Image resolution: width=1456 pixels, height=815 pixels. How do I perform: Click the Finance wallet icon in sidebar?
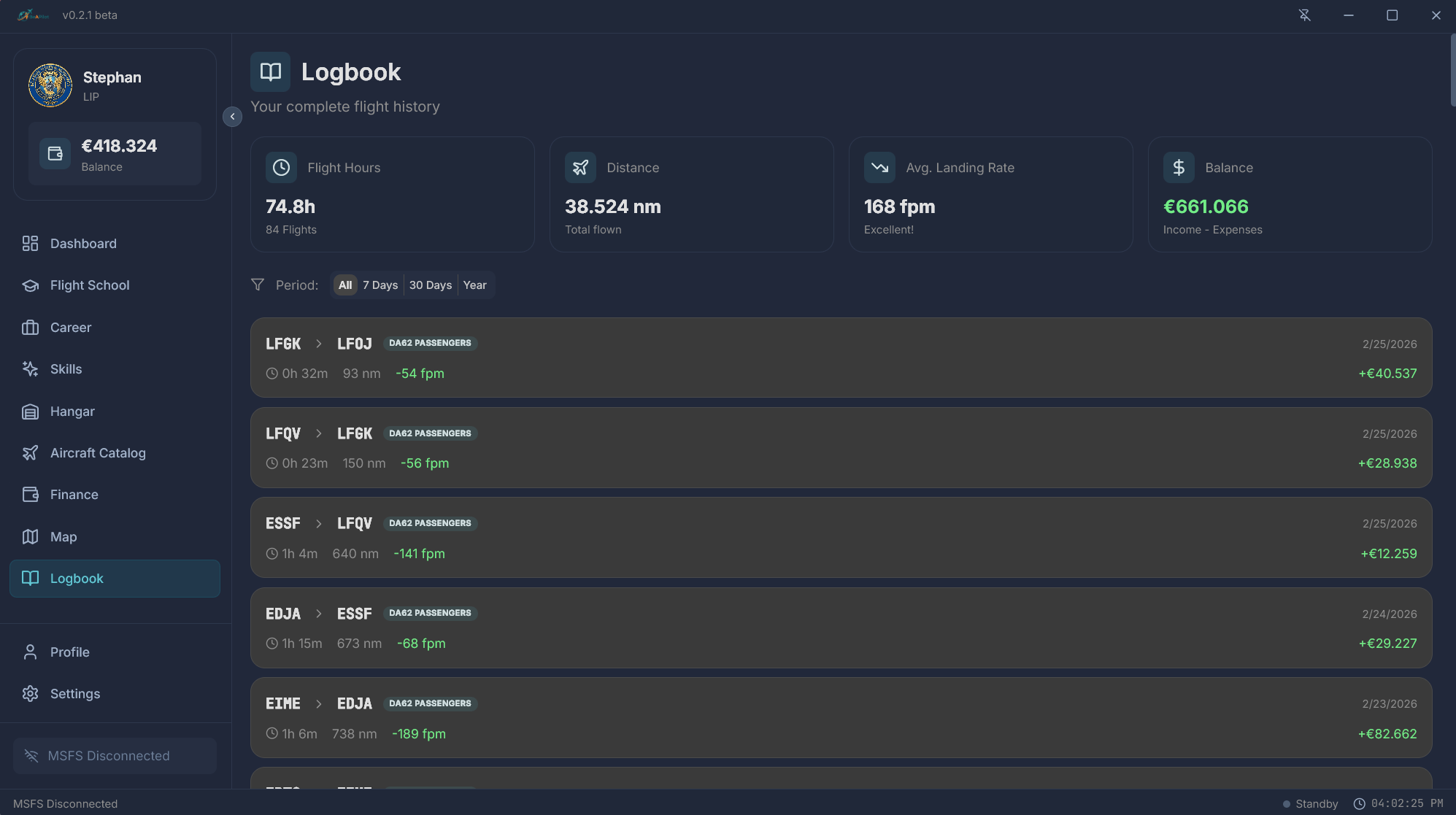(x=30, y=495)
